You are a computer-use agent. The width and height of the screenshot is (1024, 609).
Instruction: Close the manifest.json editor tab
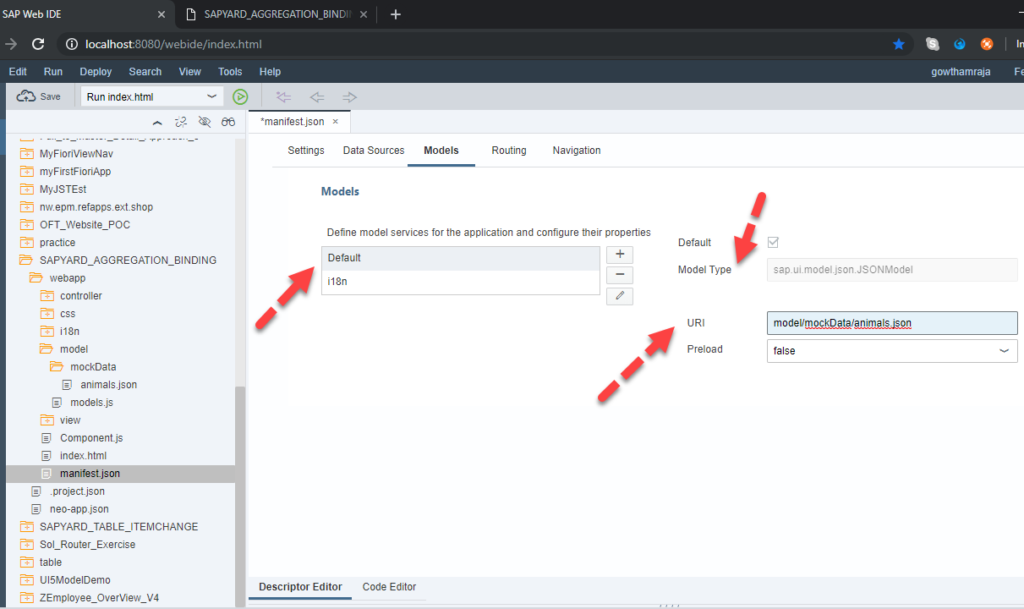coord(336,122)
